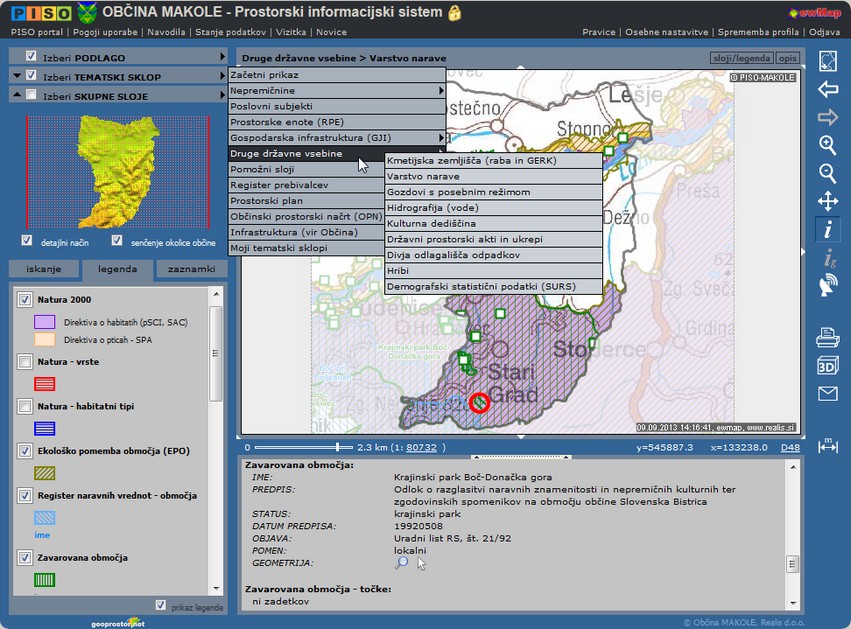Enable the Natura - vrste layer
The image size is (851, 629).
pyautogui.click(x=25, y=362)
